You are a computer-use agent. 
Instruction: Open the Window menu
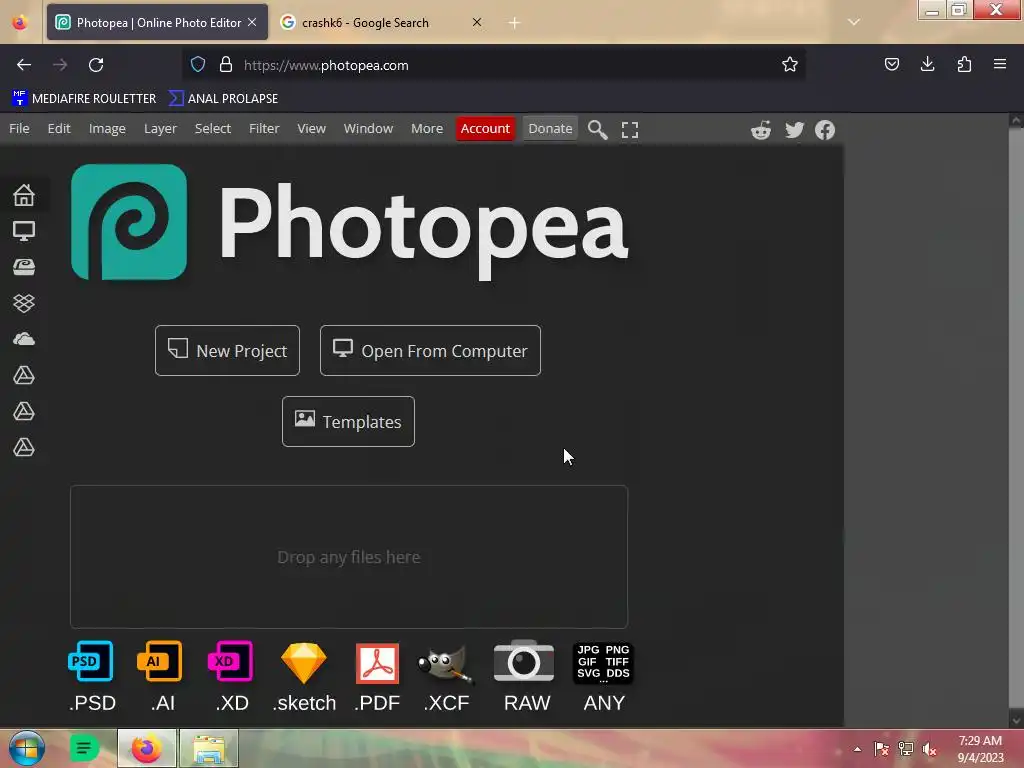point(368,129)
